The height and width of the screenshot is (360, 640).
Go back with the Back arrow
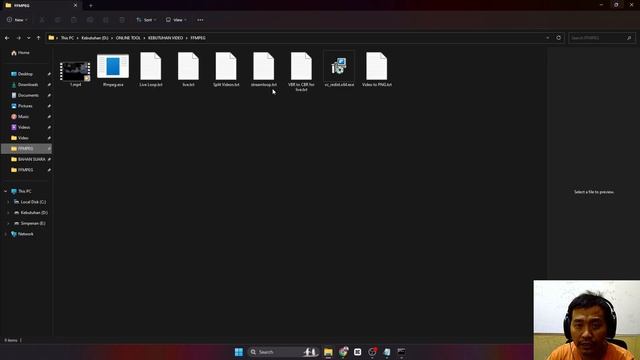point(7,38)
